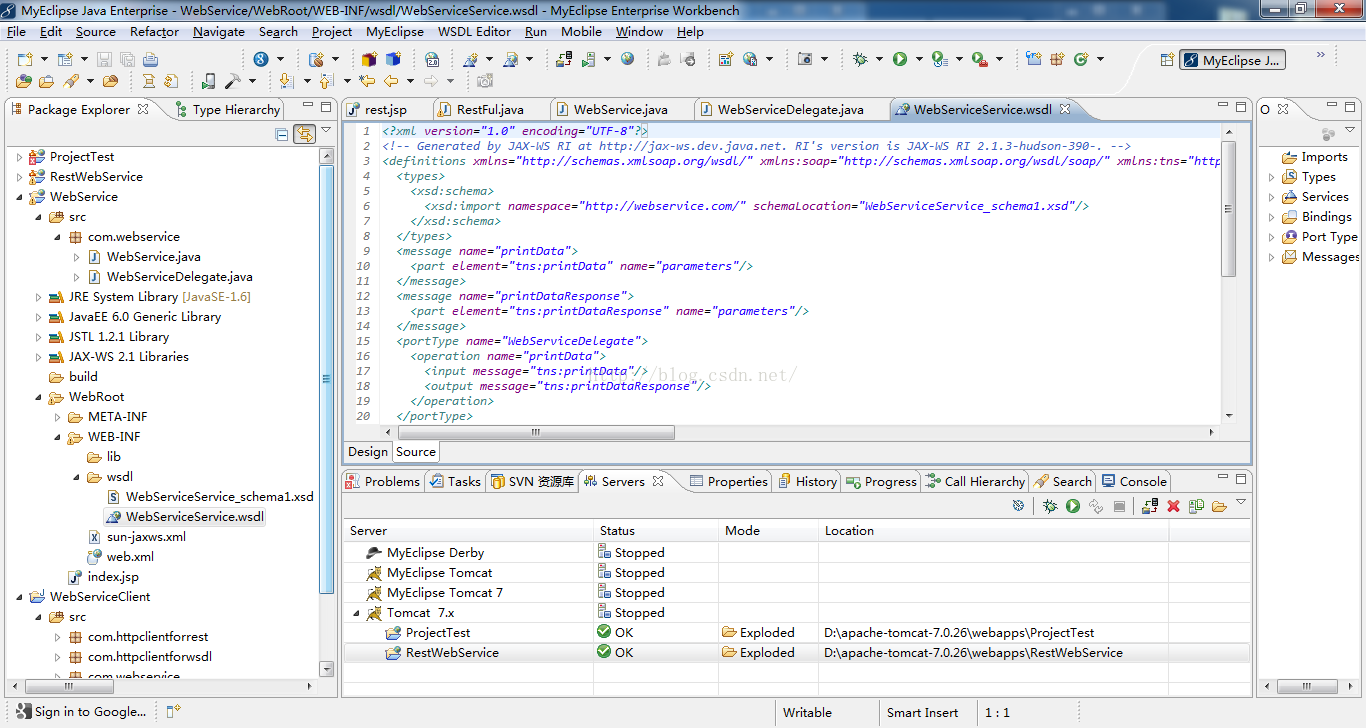Select MyEclipse Tomcat 7 server row
The width and height of the screenshot is (1366, 728).
pos(796,593)
